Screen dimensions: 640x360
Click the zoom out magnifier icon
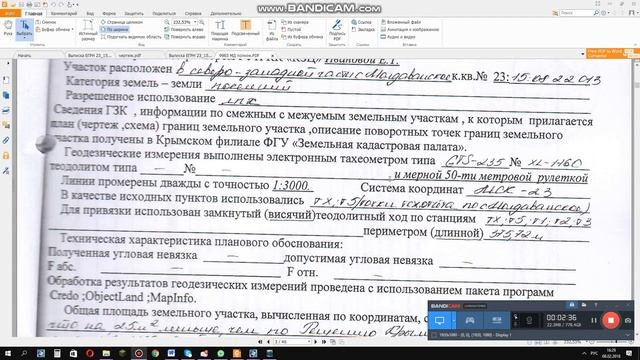167,22
